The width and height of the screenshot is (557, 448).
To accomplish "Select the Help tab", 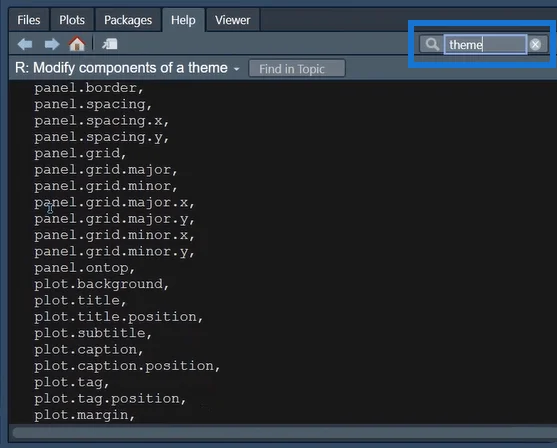I will tap(183, 20).
